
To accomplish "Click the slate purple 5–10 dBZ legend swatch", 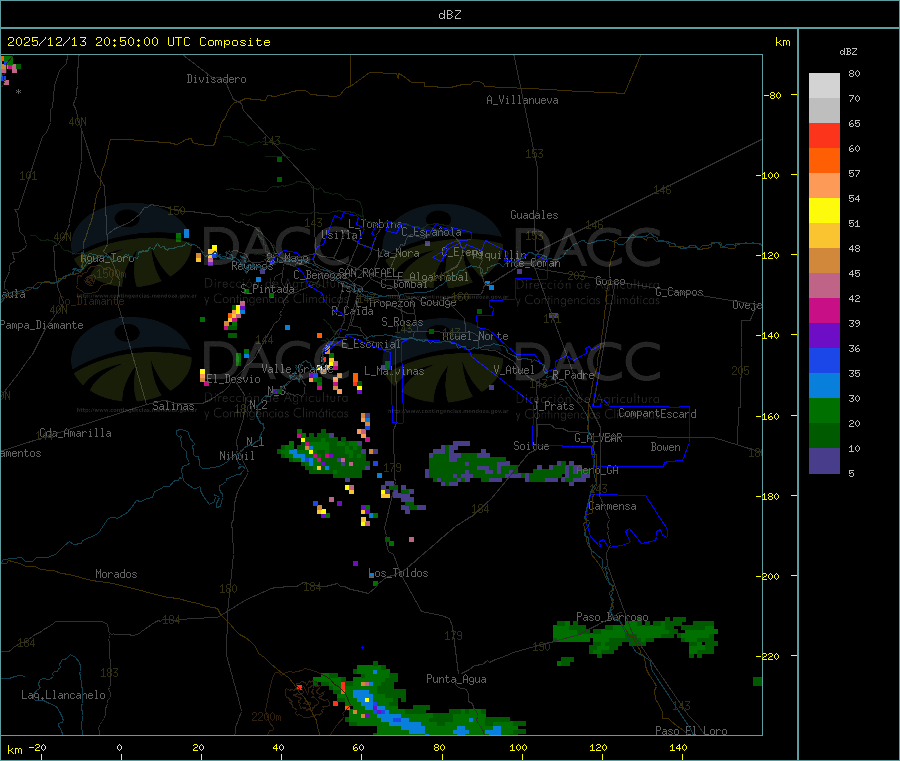I will [824, 461].
